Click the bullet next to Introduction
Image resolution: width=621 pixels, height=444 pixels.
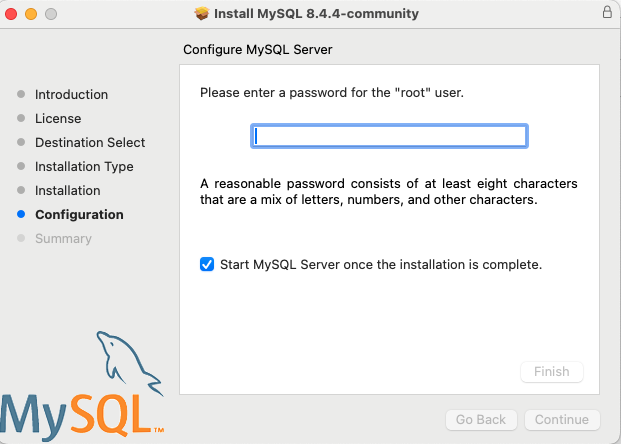click(x=21, y=95)
